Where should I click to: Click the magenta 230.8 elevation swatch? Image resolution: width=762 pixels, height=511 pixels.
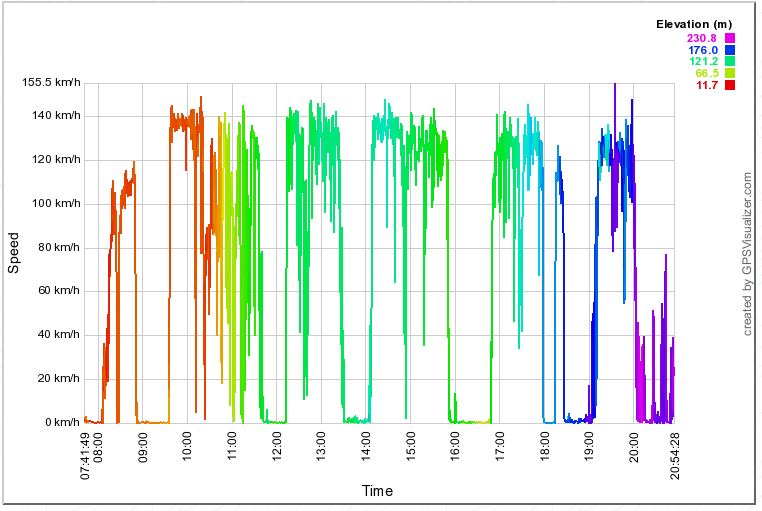(x=730, y=38)
